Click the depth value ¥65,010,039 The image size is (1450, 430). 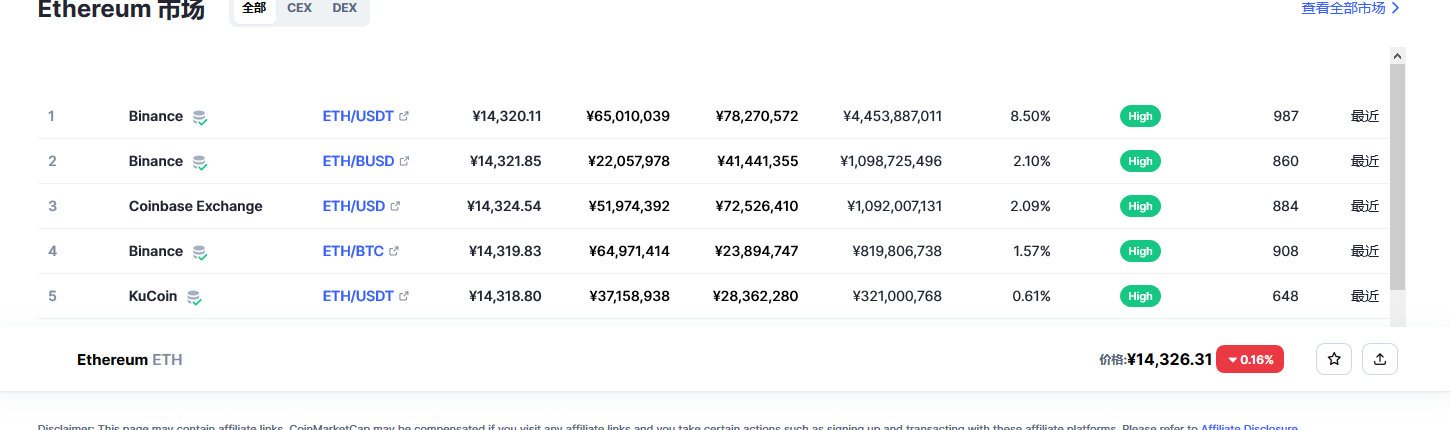point(628,116)
